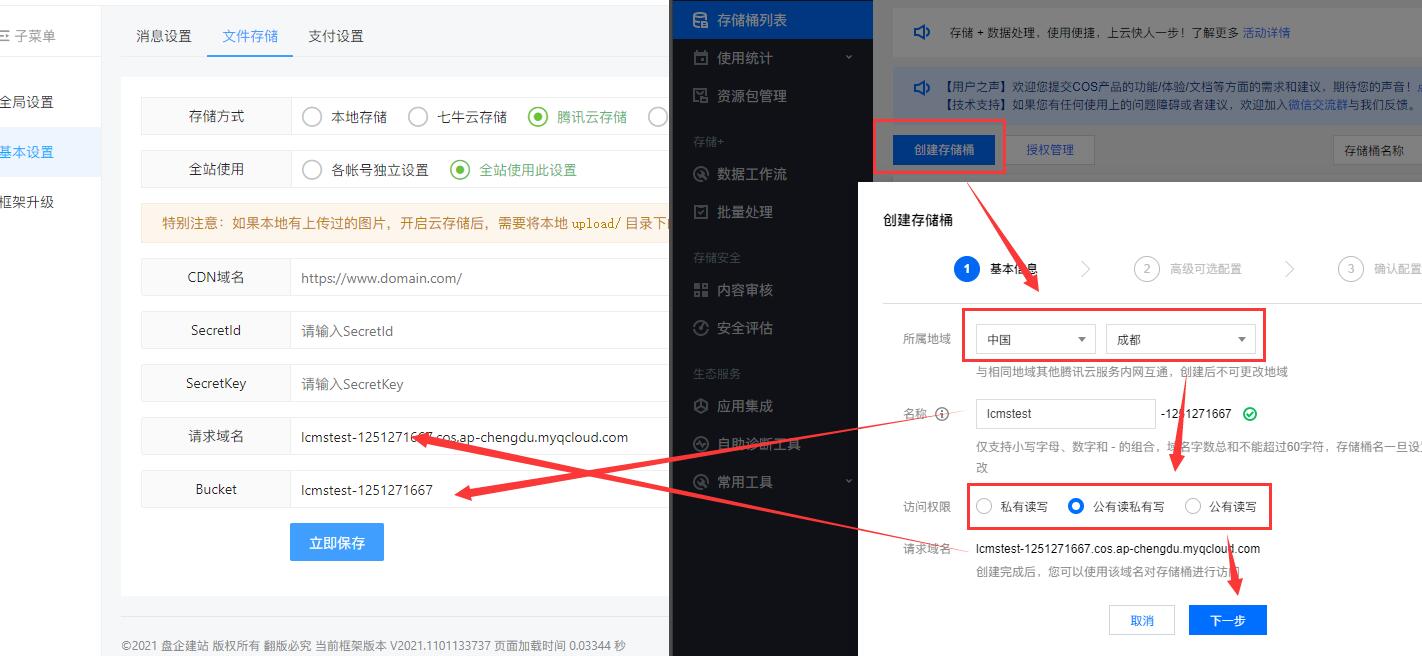Switch to 消息设置 tab

coord(164,36)
